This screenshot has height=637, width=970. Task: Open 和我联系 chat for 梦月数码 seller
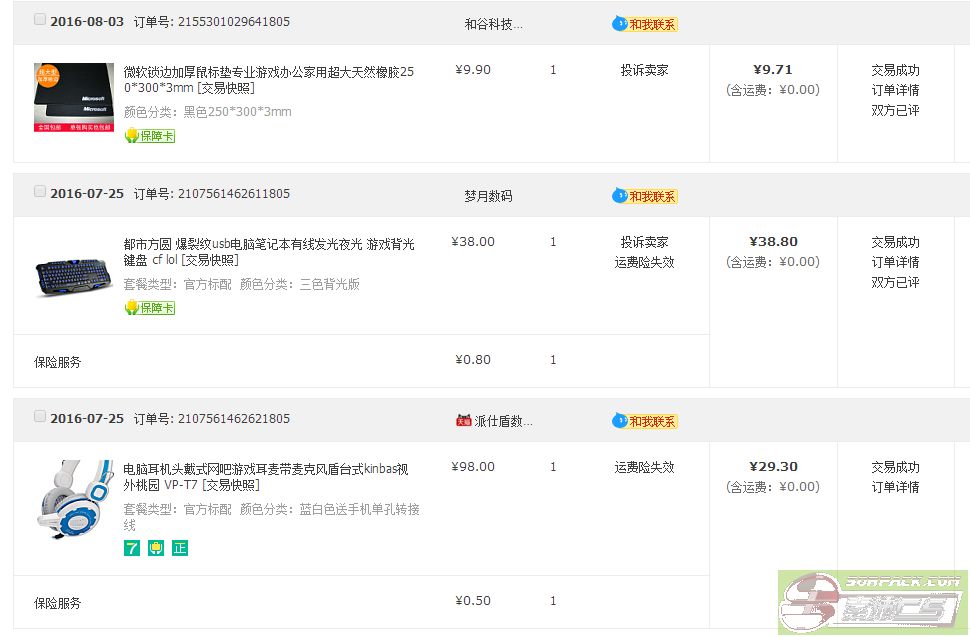[x=645, y=196]
